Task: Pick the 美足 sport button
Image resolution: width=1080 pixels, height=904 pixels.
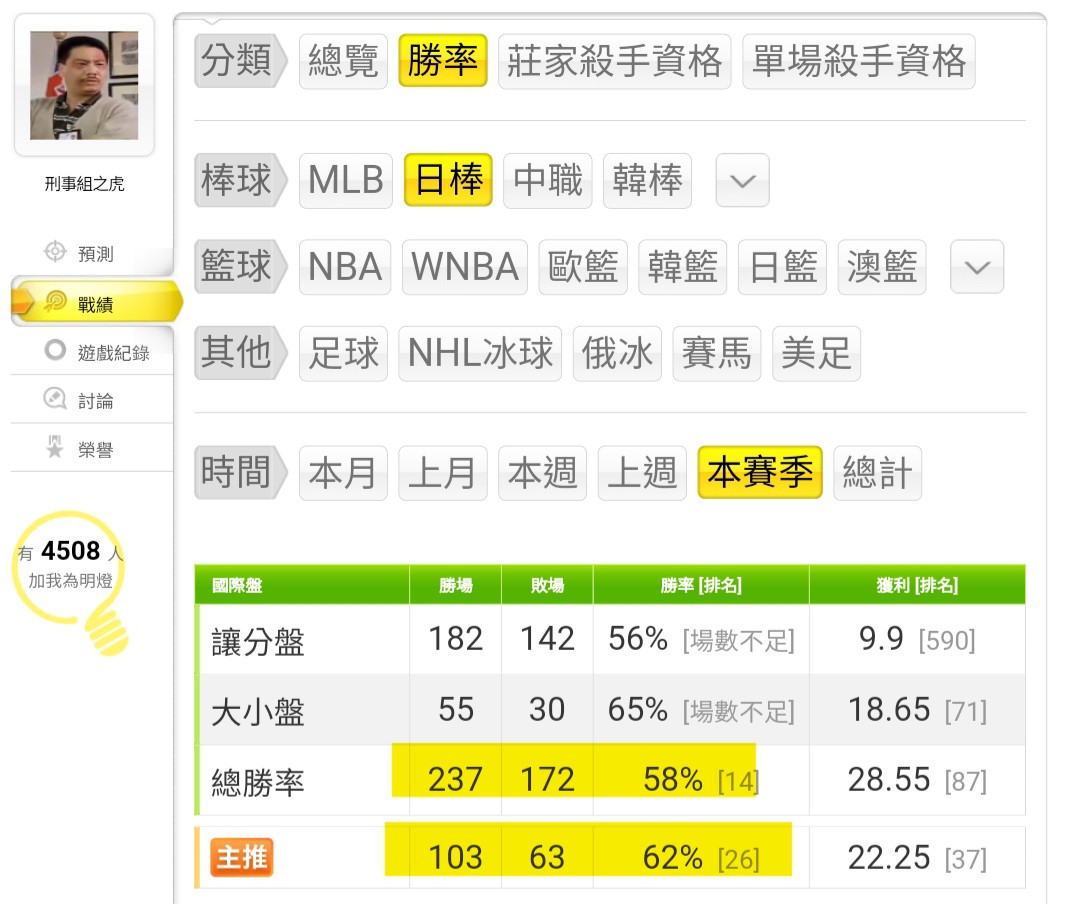Action: click(816, 353)
